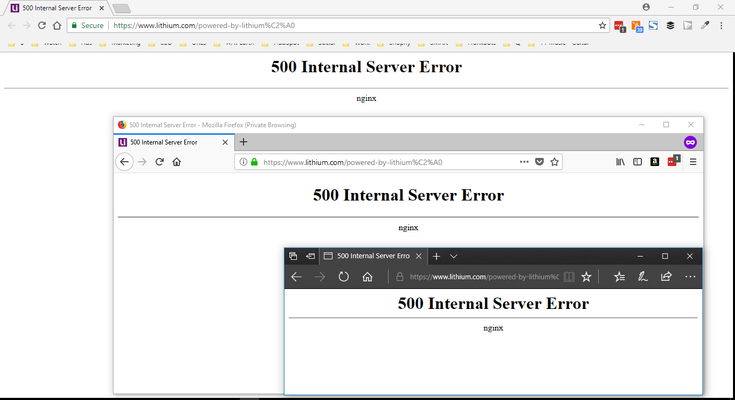Save the page to Pocket in Firefox
This screenshot has height=400, width=735.
(x=540, y=162)
